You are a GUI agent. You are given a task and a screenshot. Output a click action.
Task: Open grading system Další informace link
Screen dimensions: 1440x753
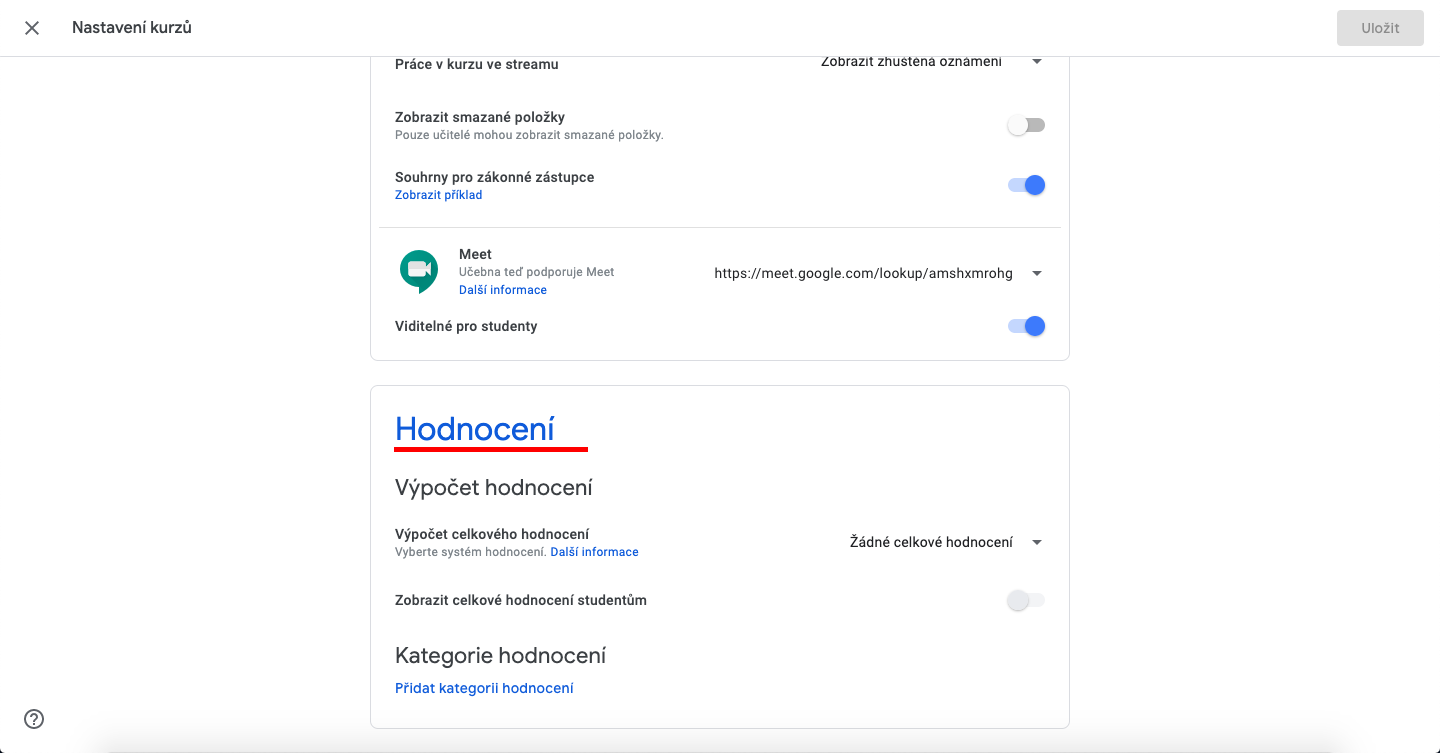pyautogui.click(x=594, y=552)
